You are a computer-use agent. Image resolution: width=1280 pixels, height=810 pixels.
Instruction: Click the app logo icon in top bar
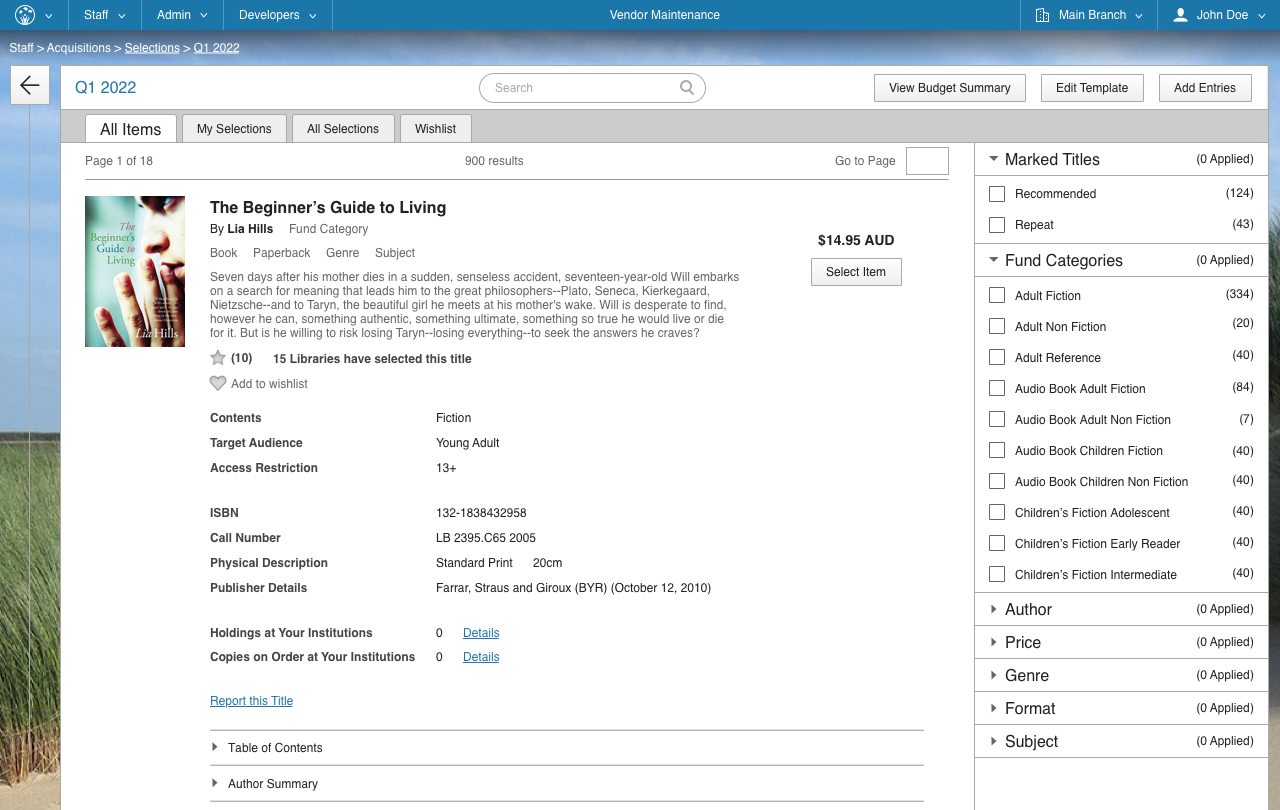pyautogui.click(x=25, y=15)
